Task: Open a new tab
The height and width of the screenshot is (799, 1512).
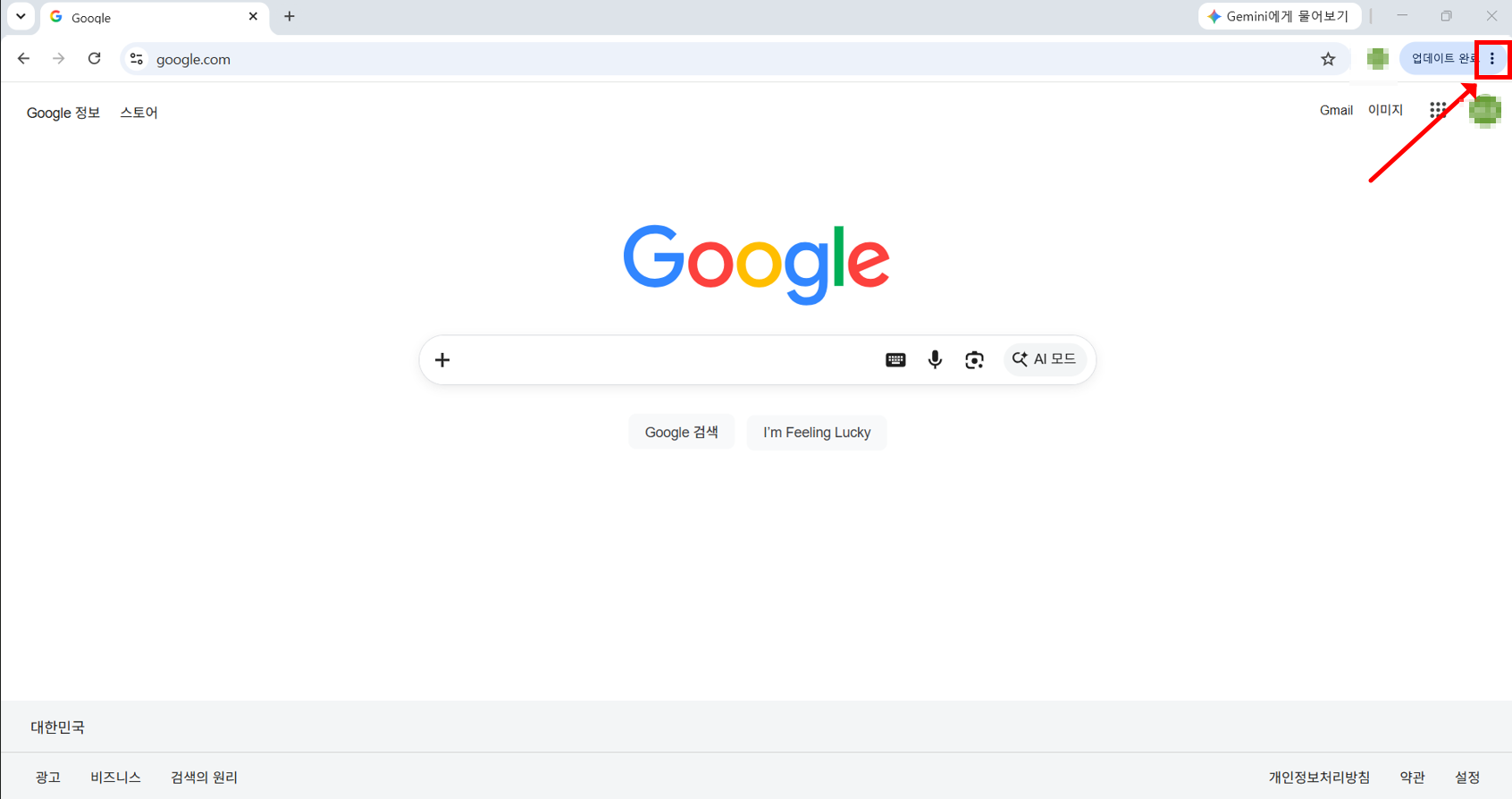Action: click(289, 16)
